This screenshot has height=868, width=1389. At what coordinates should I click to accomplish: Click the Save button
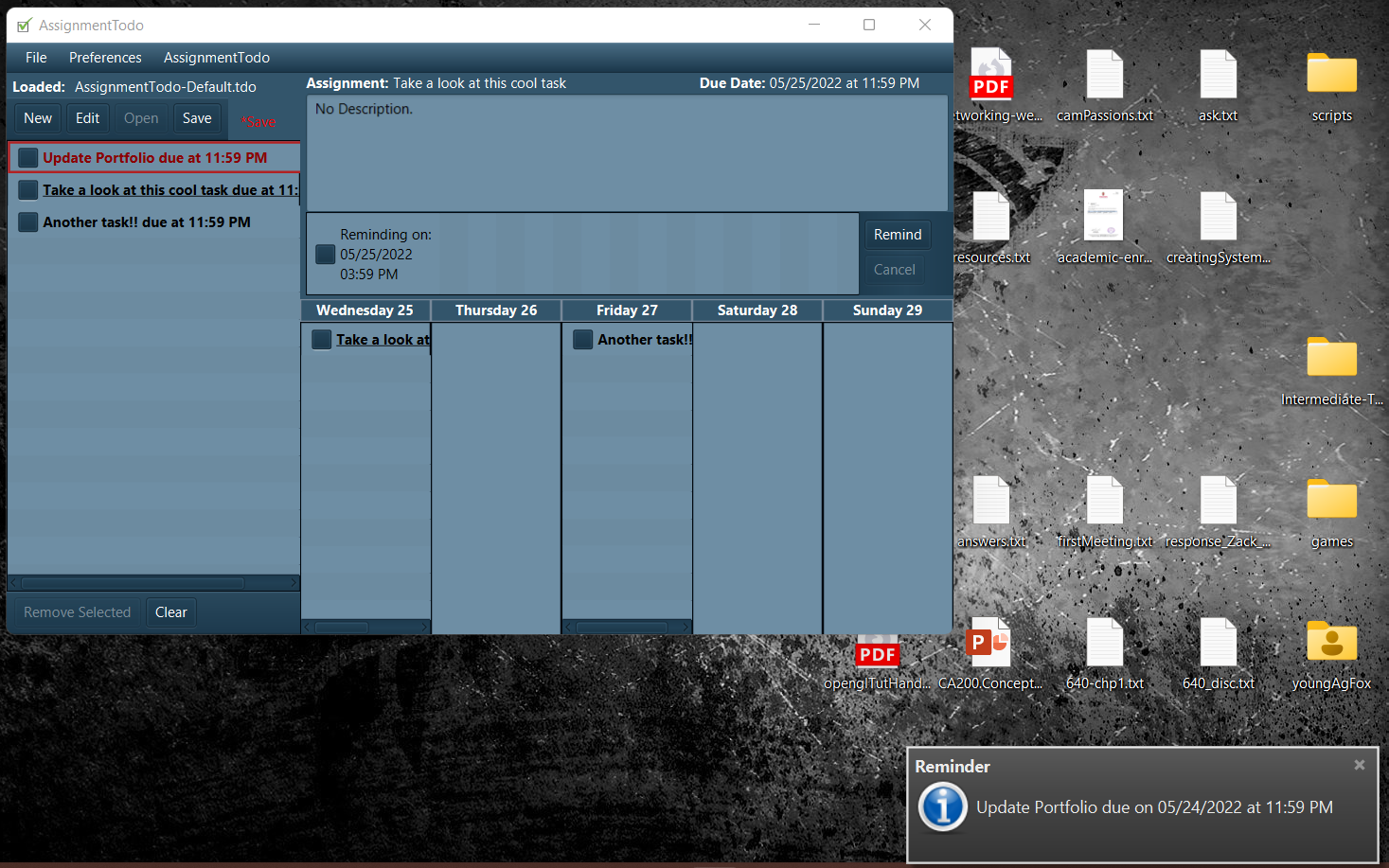[197, 118]
